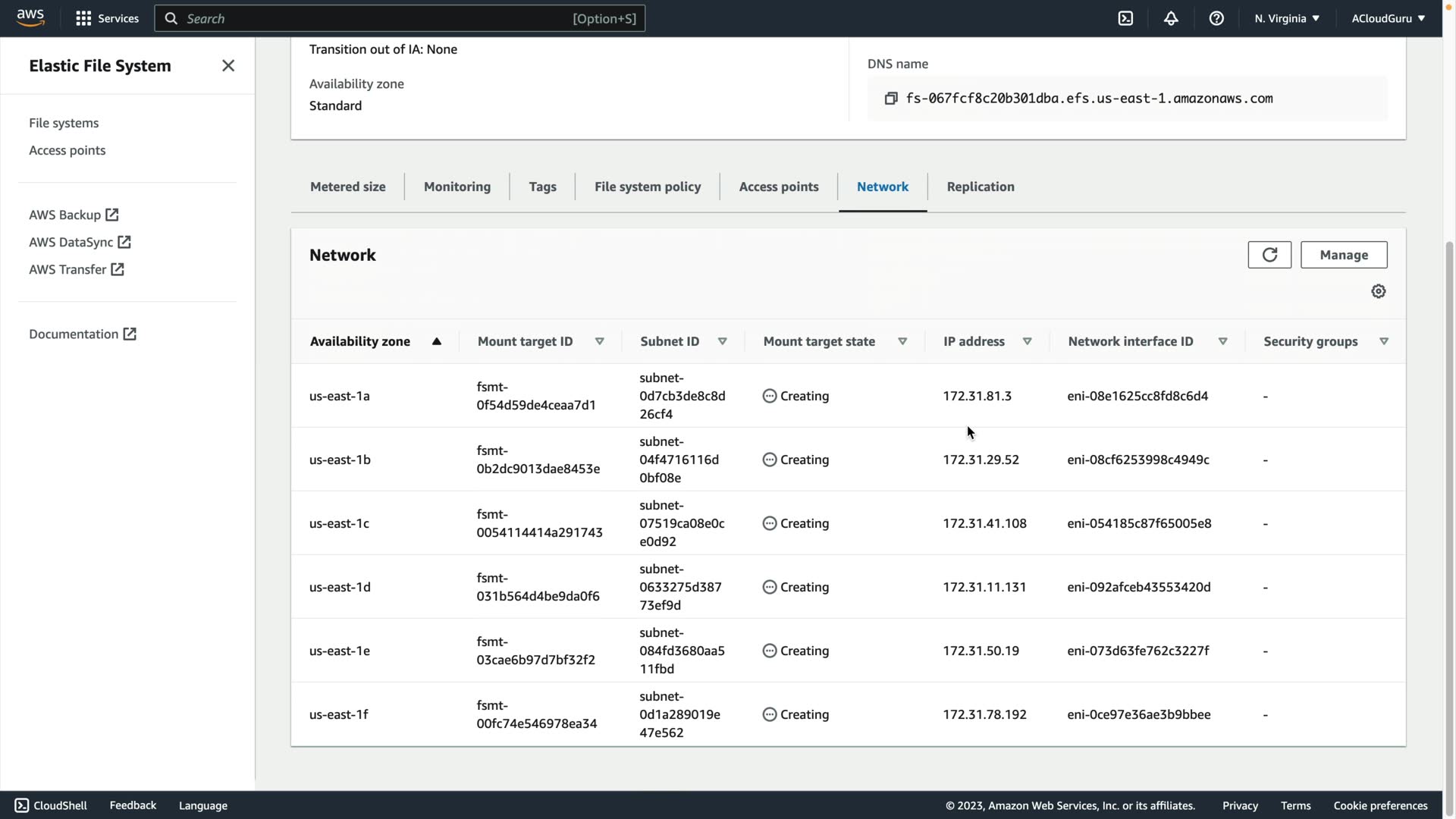This screenshot has width=1456, height=819.
Task: Open the ACloudGuru account menu
Action: pyautogui.click(x=1388, y=18)
